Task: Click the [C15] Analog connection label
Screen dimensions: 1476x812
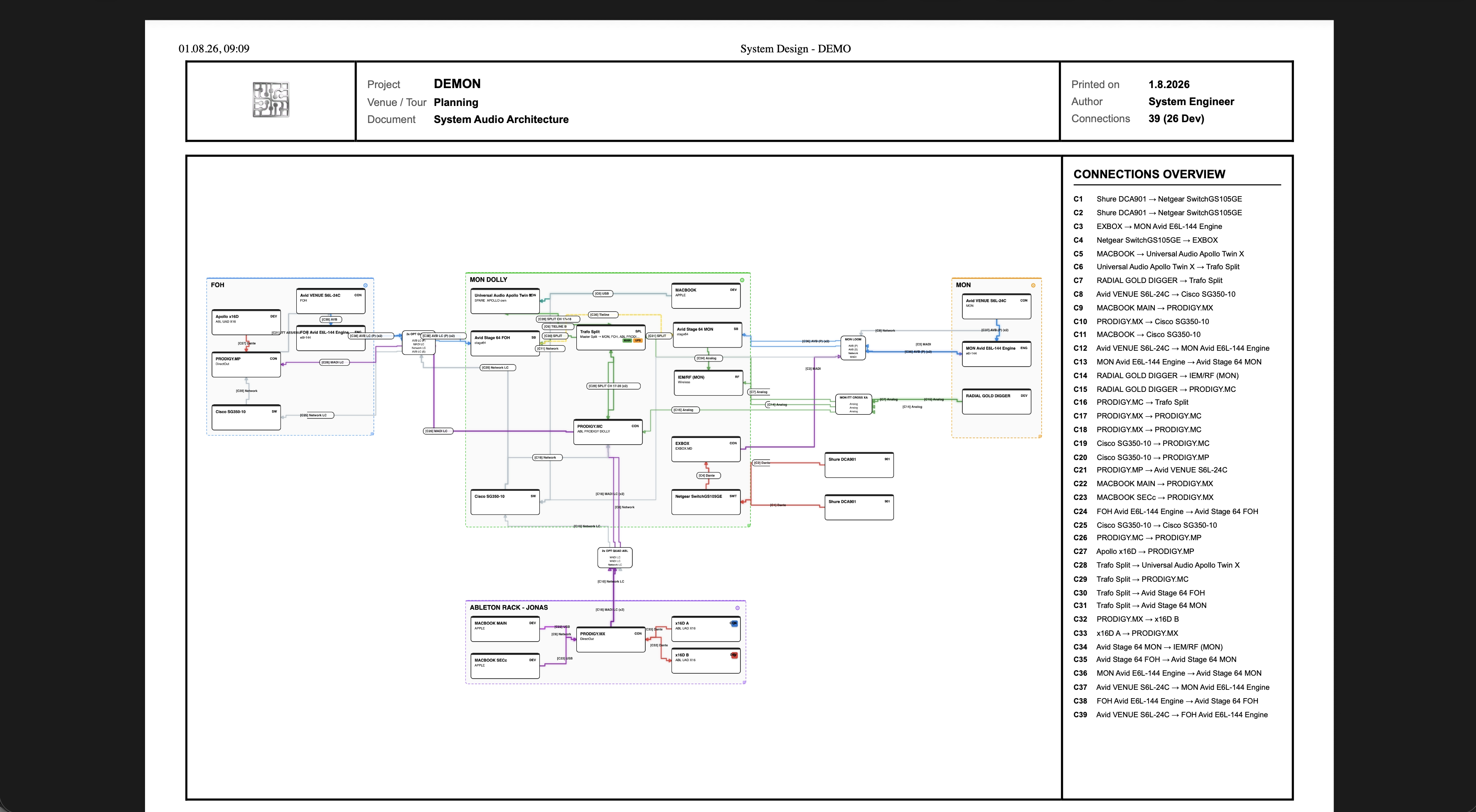Action: (686, 410)
